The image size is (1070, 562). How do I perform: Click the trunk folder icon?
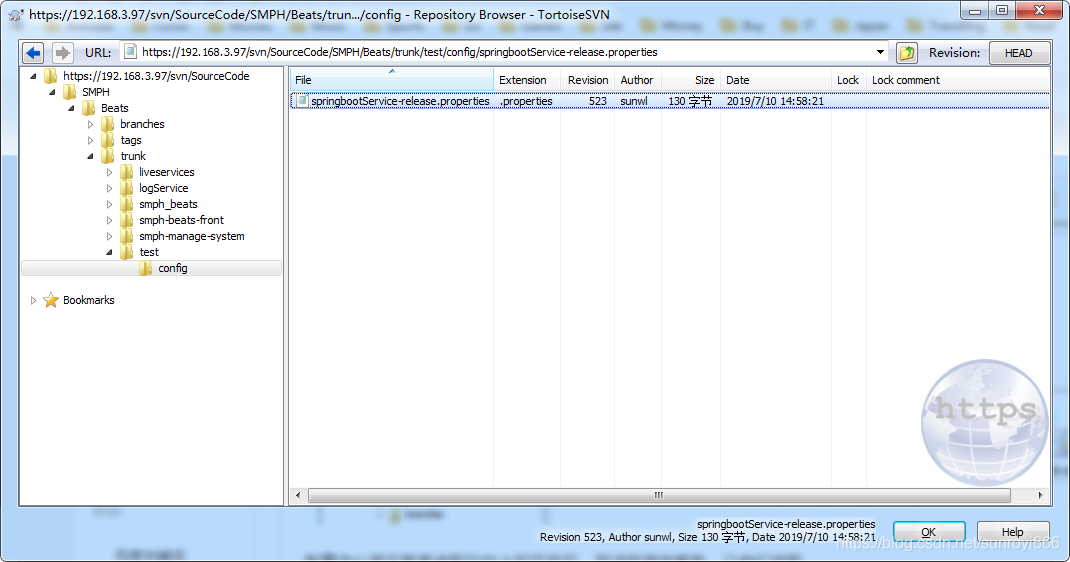tap(108, 156)
